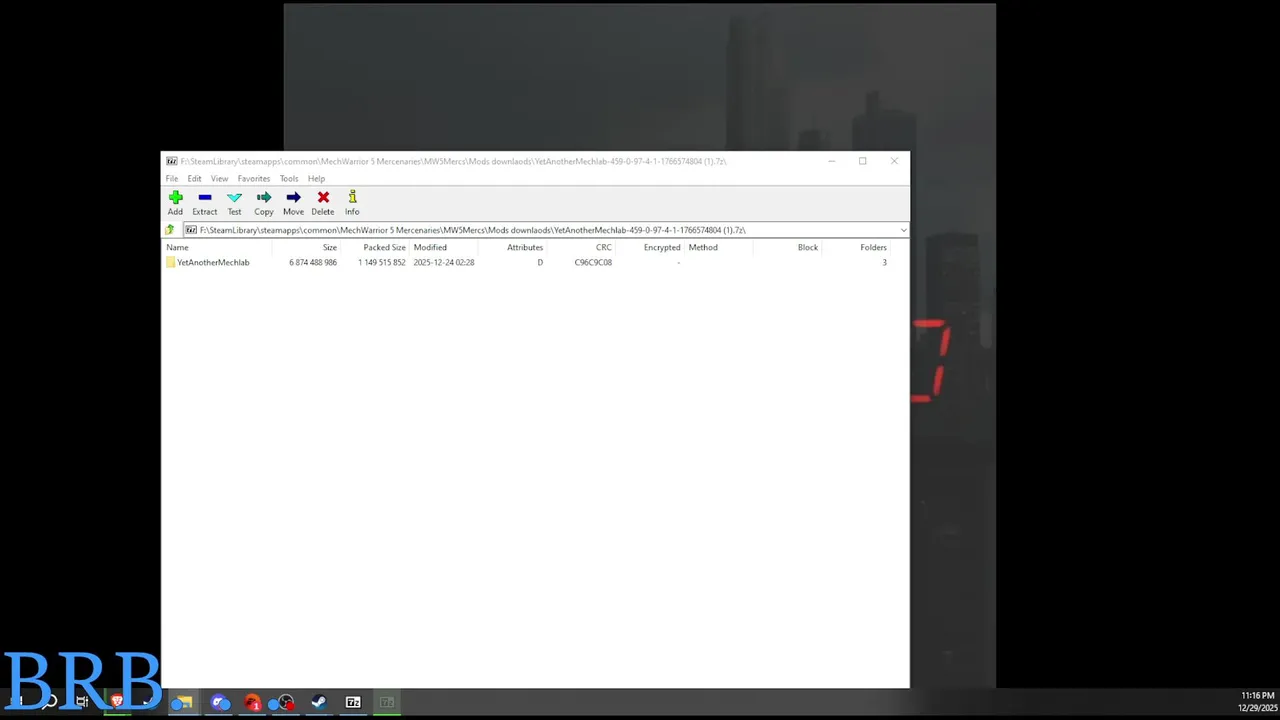Open the View menu
Image resolution: width=1280 pixels, height=720 pixels.
(219, 179)
